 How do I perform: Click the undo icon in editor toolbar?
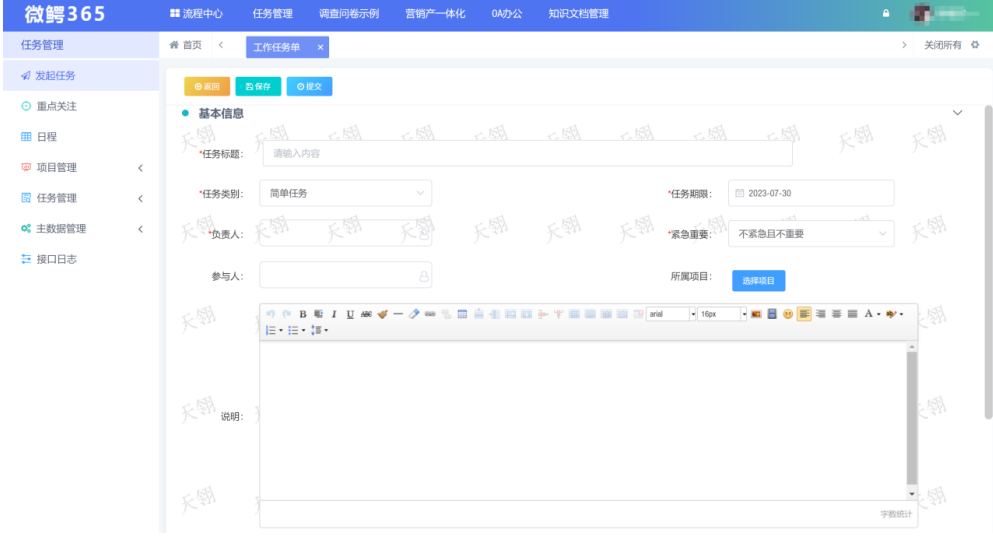[x=270, y=314]
